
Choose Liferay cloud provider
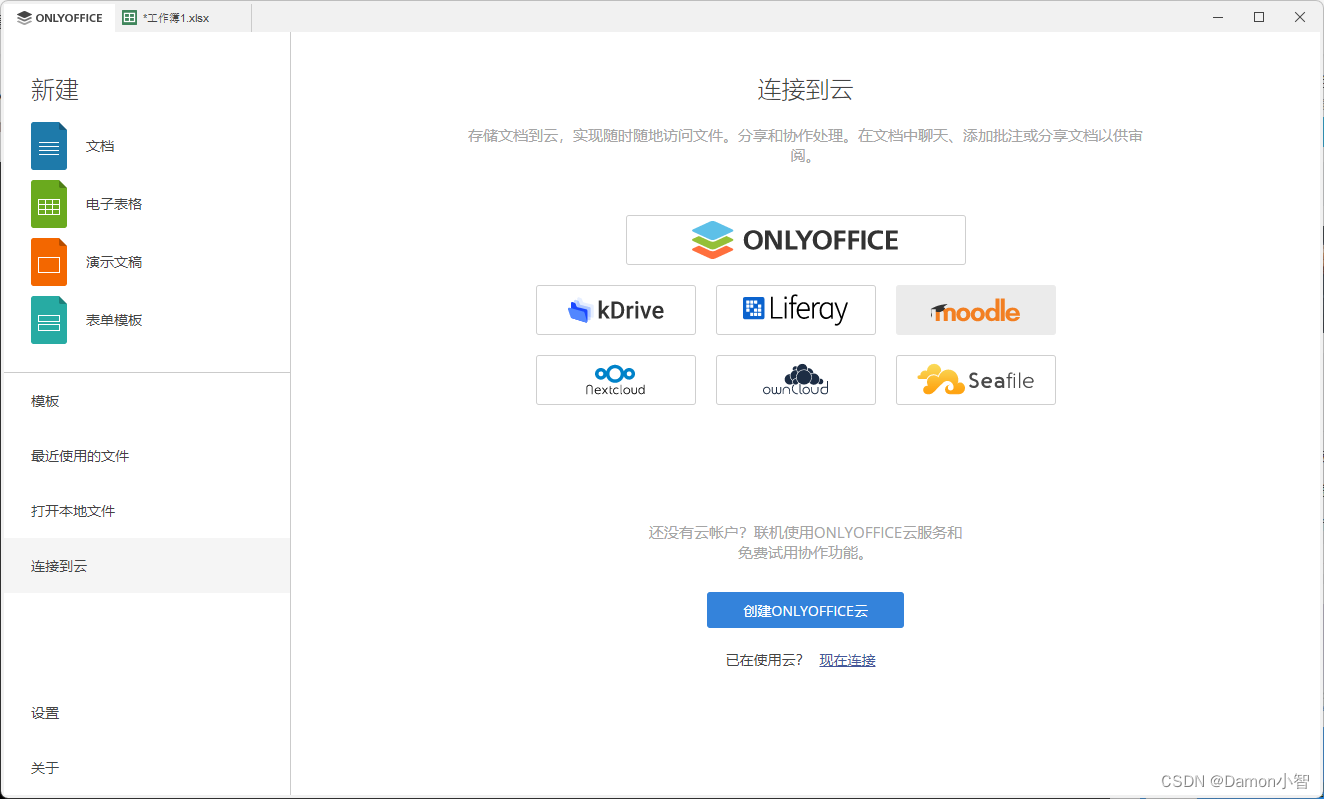pyautogui.click(x=796, y=310)
